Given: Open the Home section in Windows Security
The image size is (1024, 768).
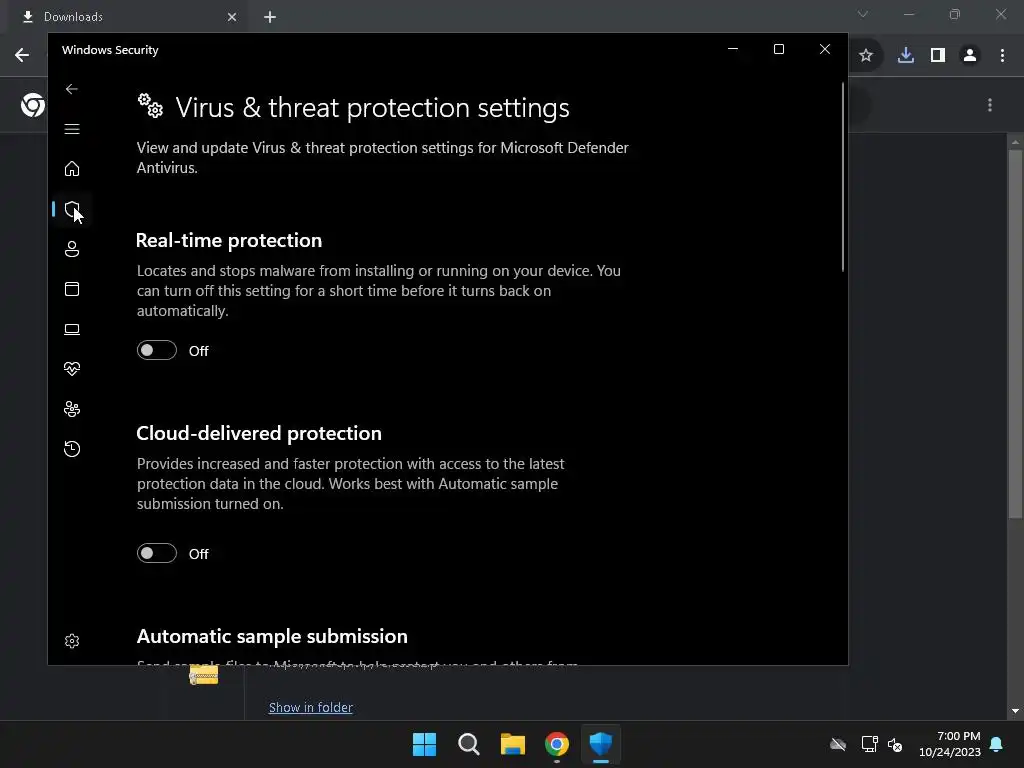Looking at the screenshot, I should tap(72, 168).
